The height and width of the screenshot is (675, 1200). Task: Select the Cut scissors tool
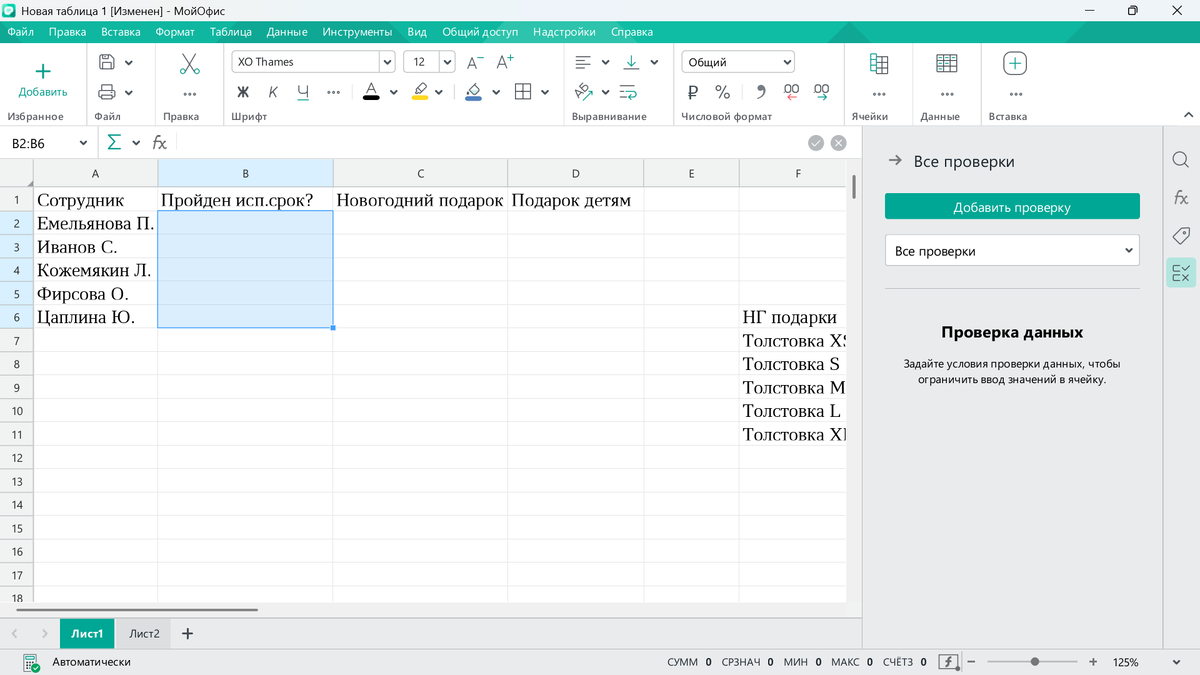coord(189,63)
